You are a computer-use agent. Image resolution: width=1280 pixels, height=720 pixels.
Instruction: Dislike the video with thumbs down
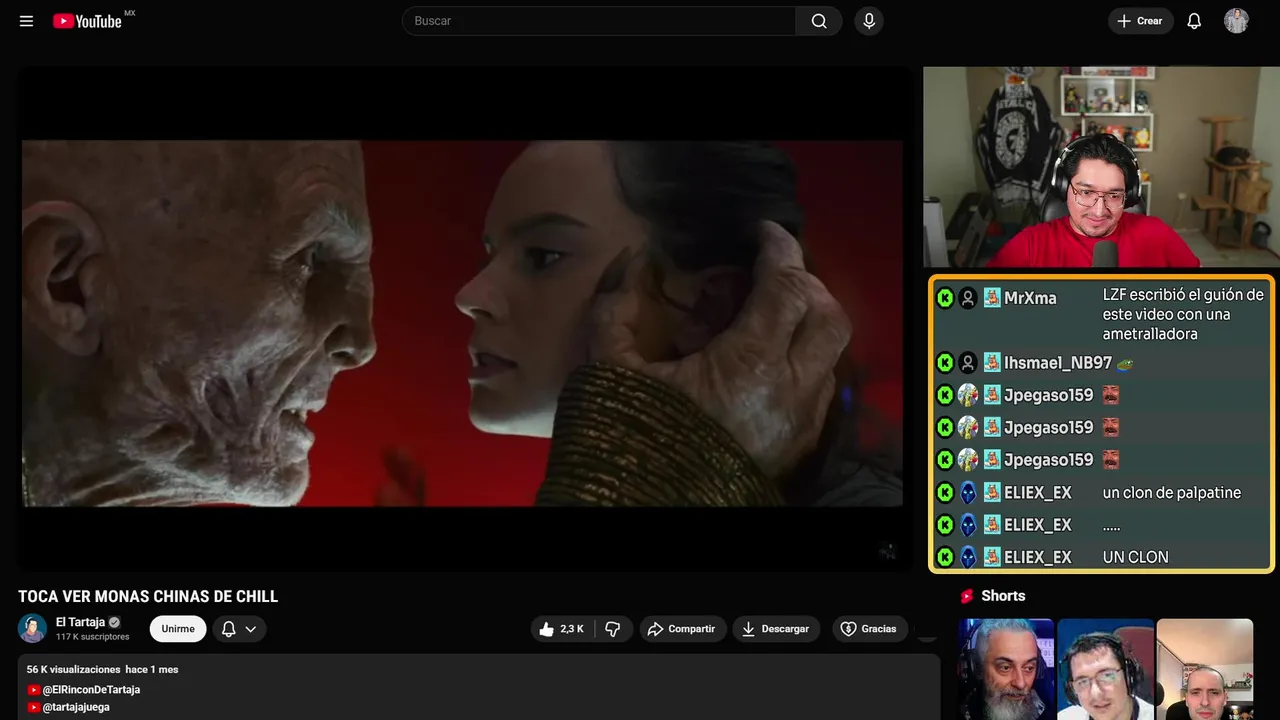tap(613, 629)
